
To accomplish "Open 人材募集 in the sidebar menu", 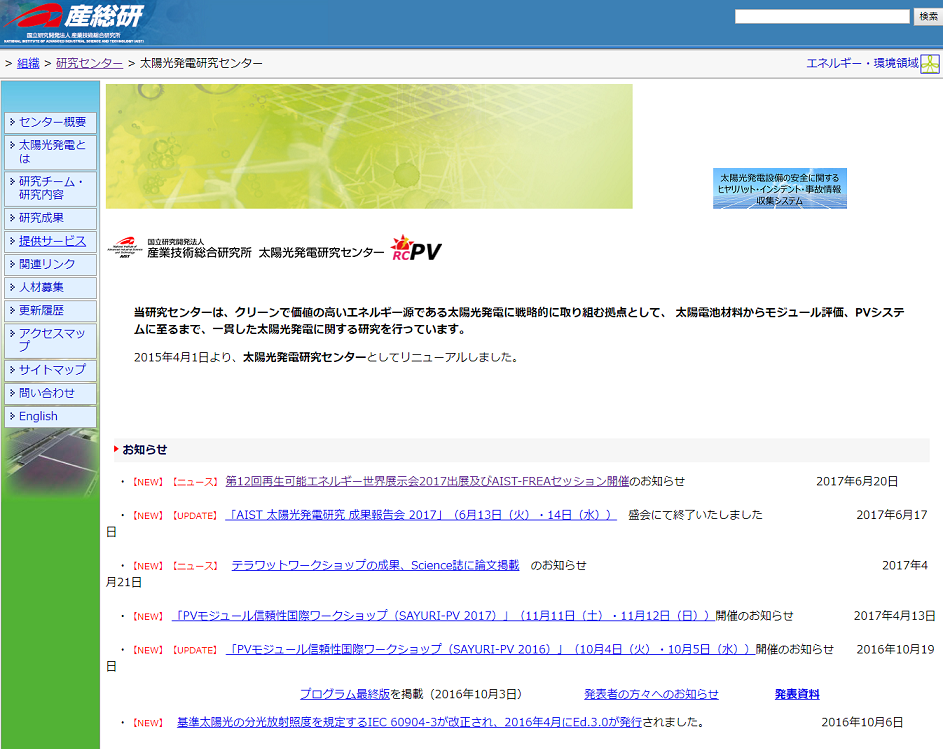I will click(x=51, y=287).
